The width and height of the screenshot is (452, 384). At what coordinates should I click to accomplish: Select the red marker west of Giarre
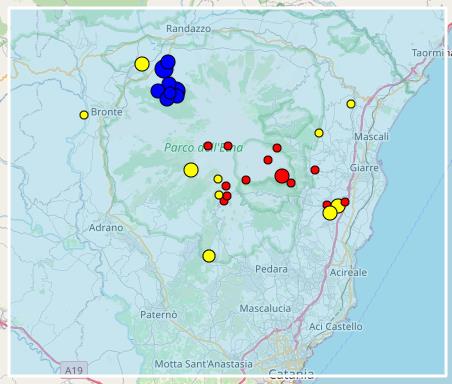tap(315, 170)
